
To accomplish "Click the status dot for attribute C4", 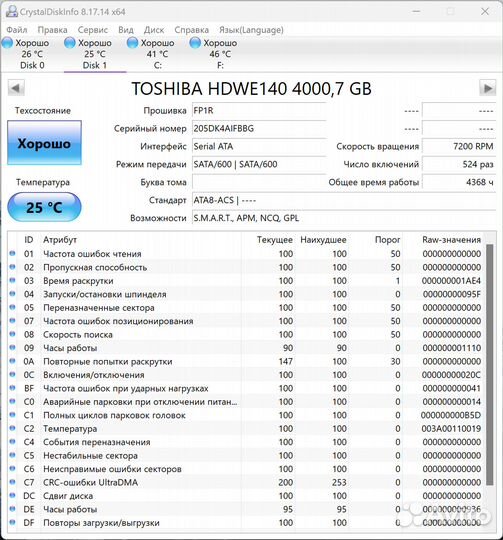I will pyautogui.click(x=12, y=442).
